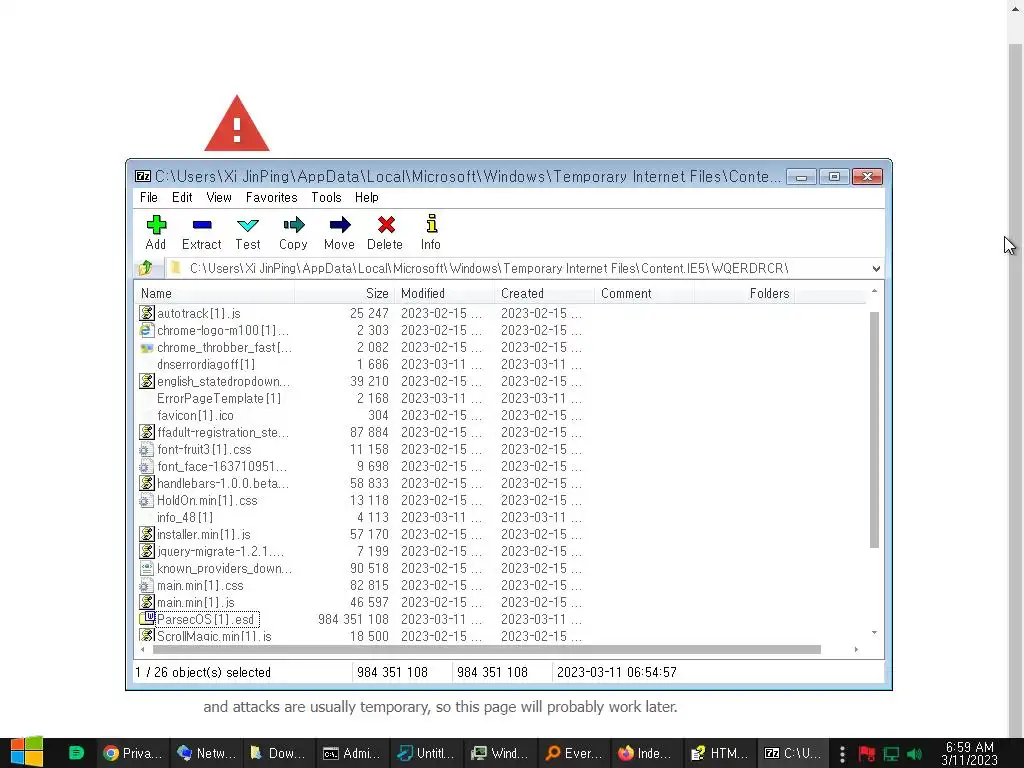Open the 7-Zip window system icon
This screenshot has width=1024, height=768.
(x=142, y=176)
